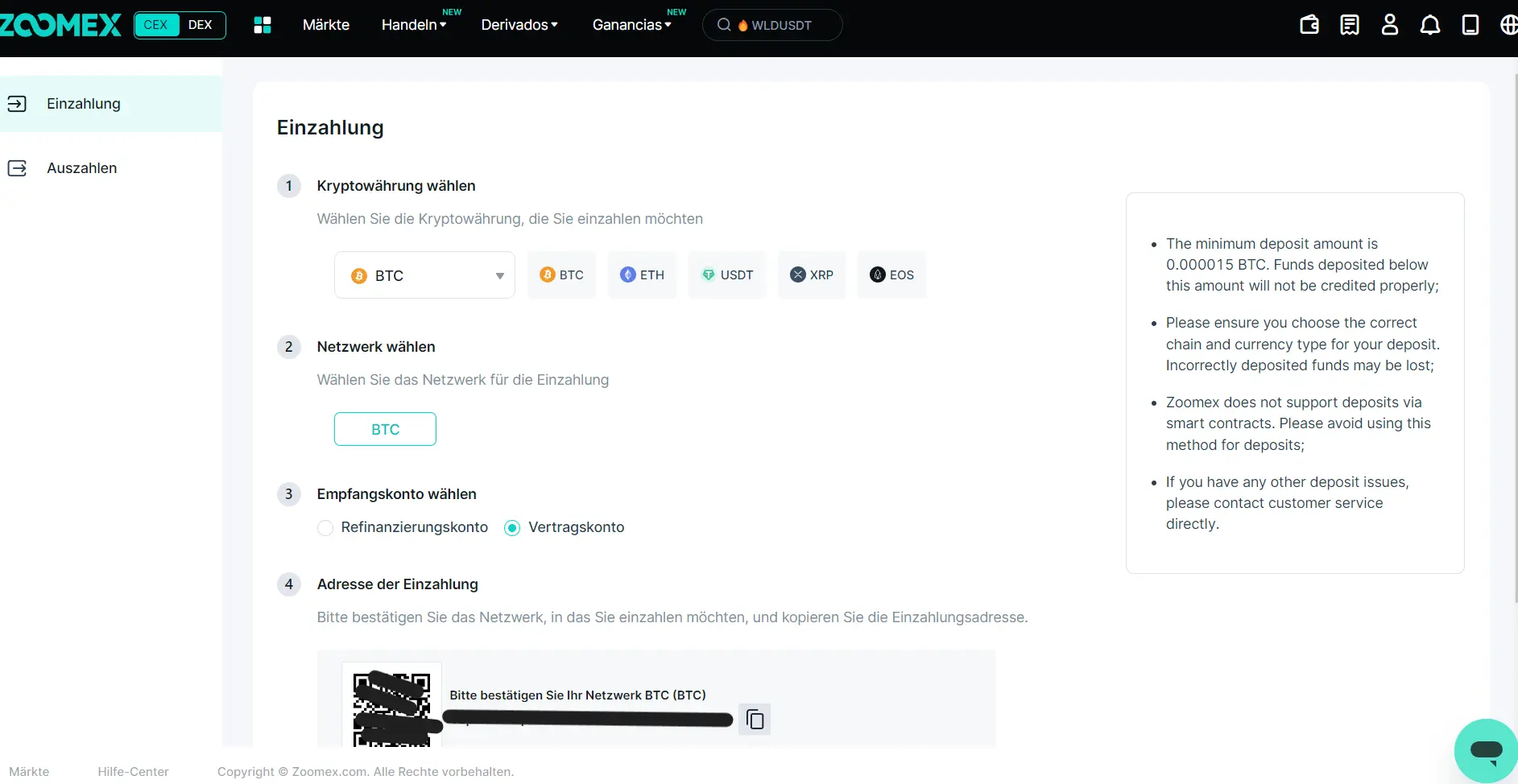Viewport: 1518px width, 784px height.
Task: Open the apps grid icon in header
Action: [x=263, y=25]
